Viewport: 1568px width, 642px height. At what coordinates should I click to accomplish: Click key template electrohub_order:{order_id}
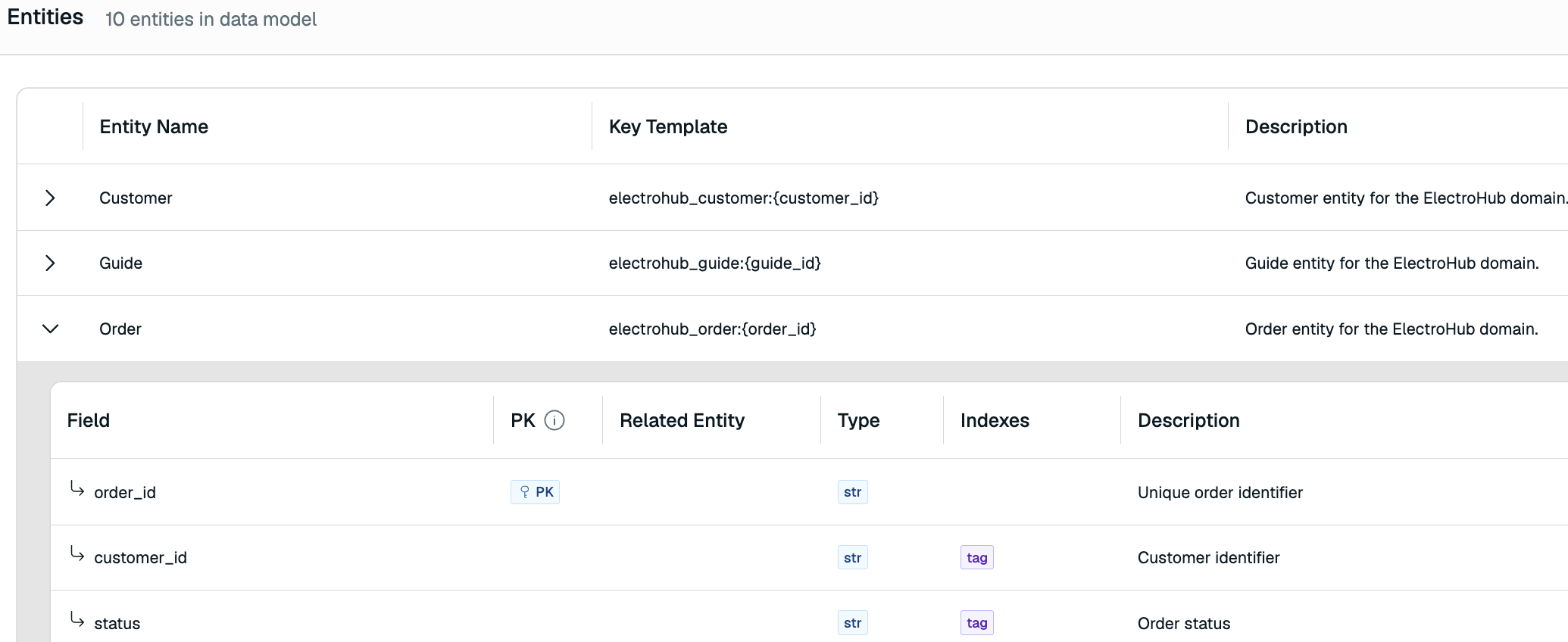click(713, 329)
